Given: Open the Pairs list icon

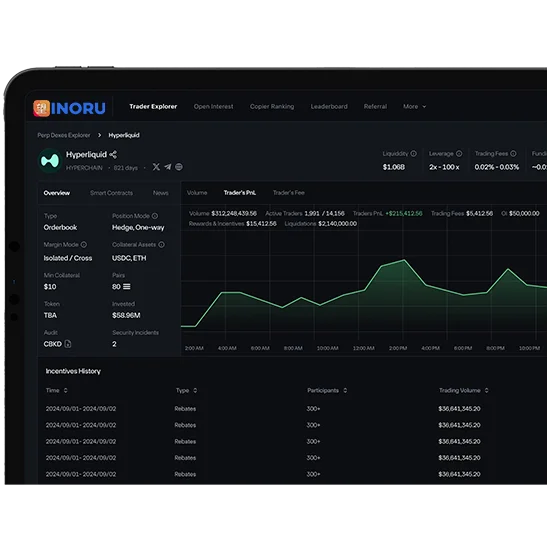Looking at the screenshot, I should [x=127, y=287].
